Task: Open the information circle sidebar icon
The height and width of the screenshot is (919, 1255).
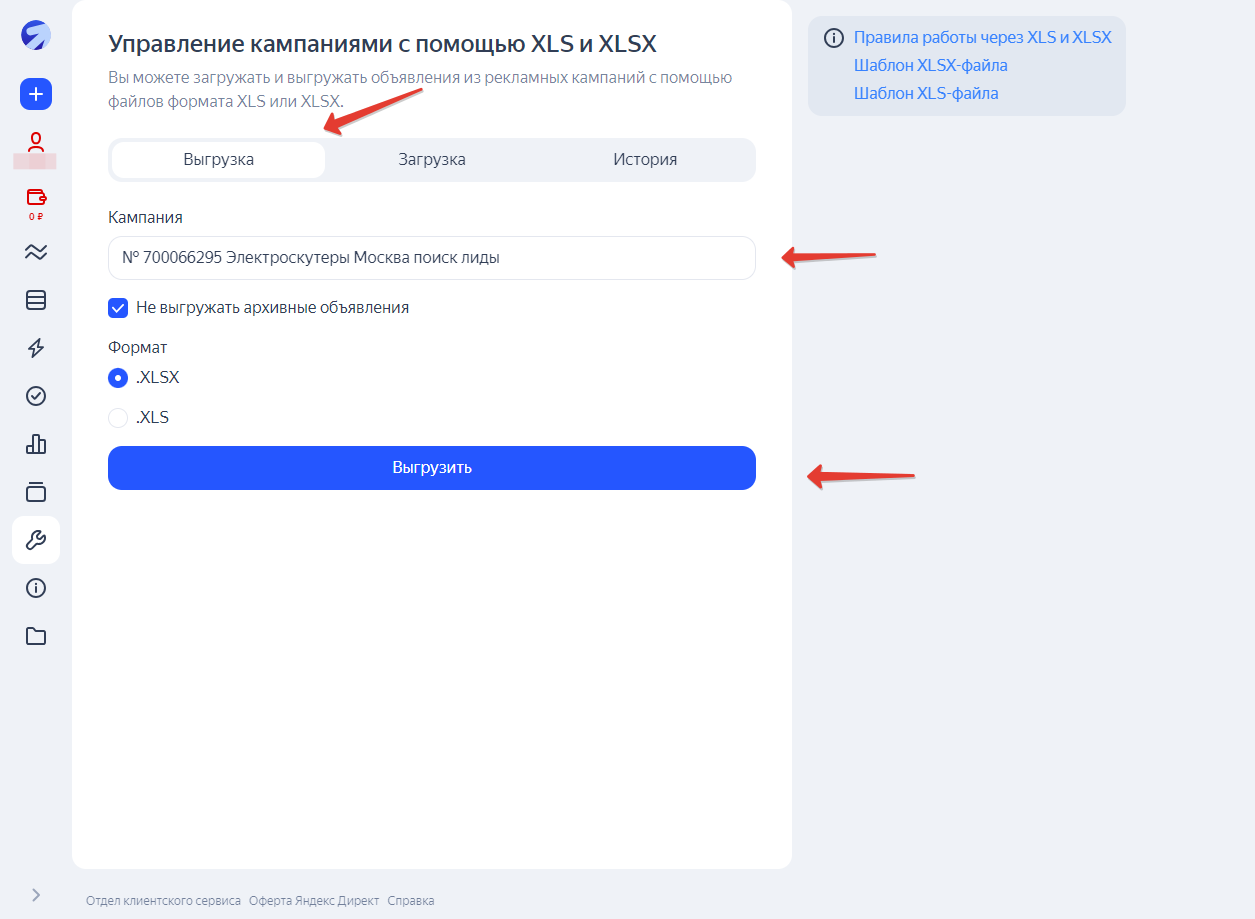Action: pos(36,588)
